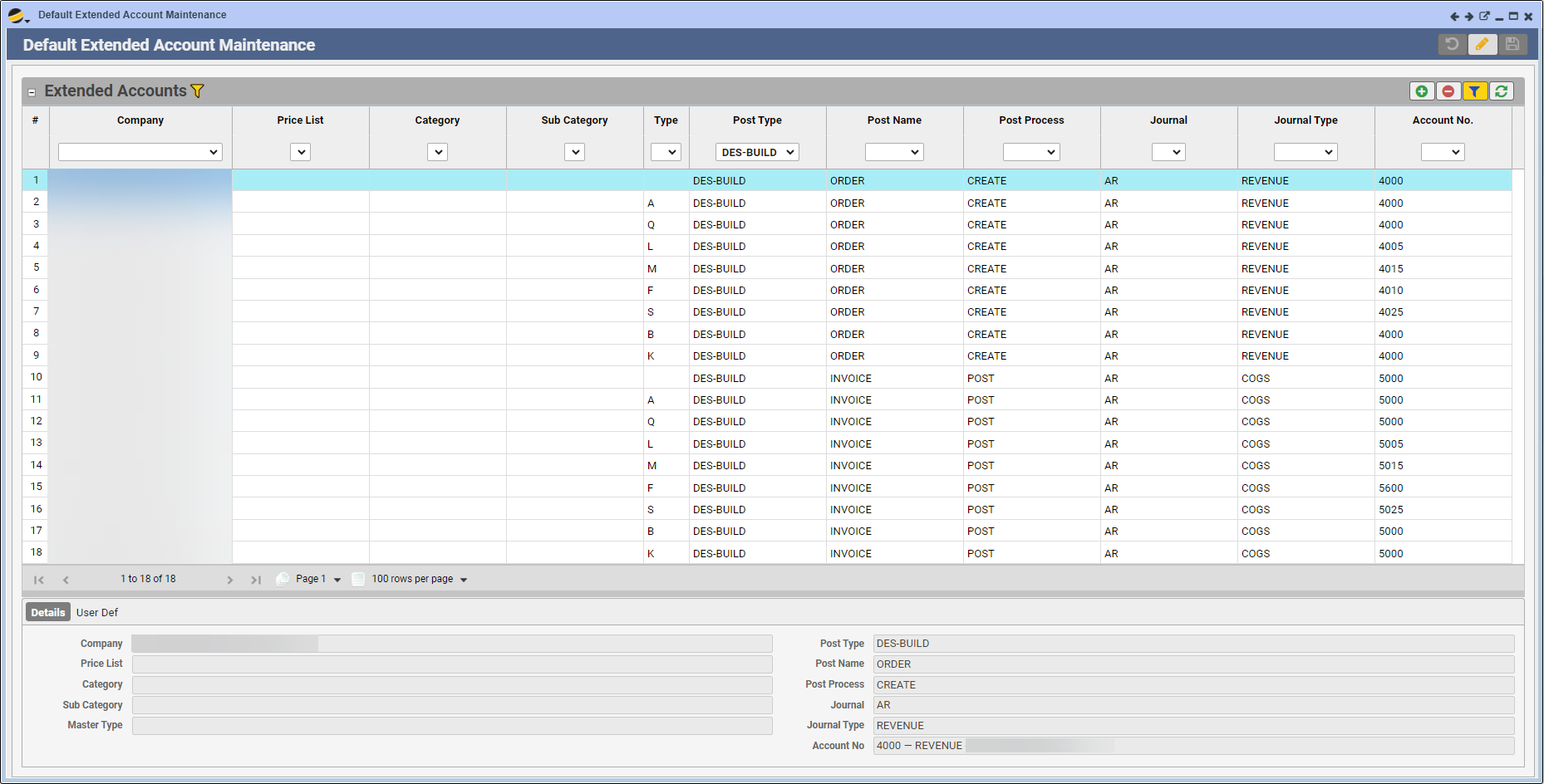Open the Sub Category filter dropdown
Image resolution: width=1544 pixels, height=784 pixels.
pos(575,152)
